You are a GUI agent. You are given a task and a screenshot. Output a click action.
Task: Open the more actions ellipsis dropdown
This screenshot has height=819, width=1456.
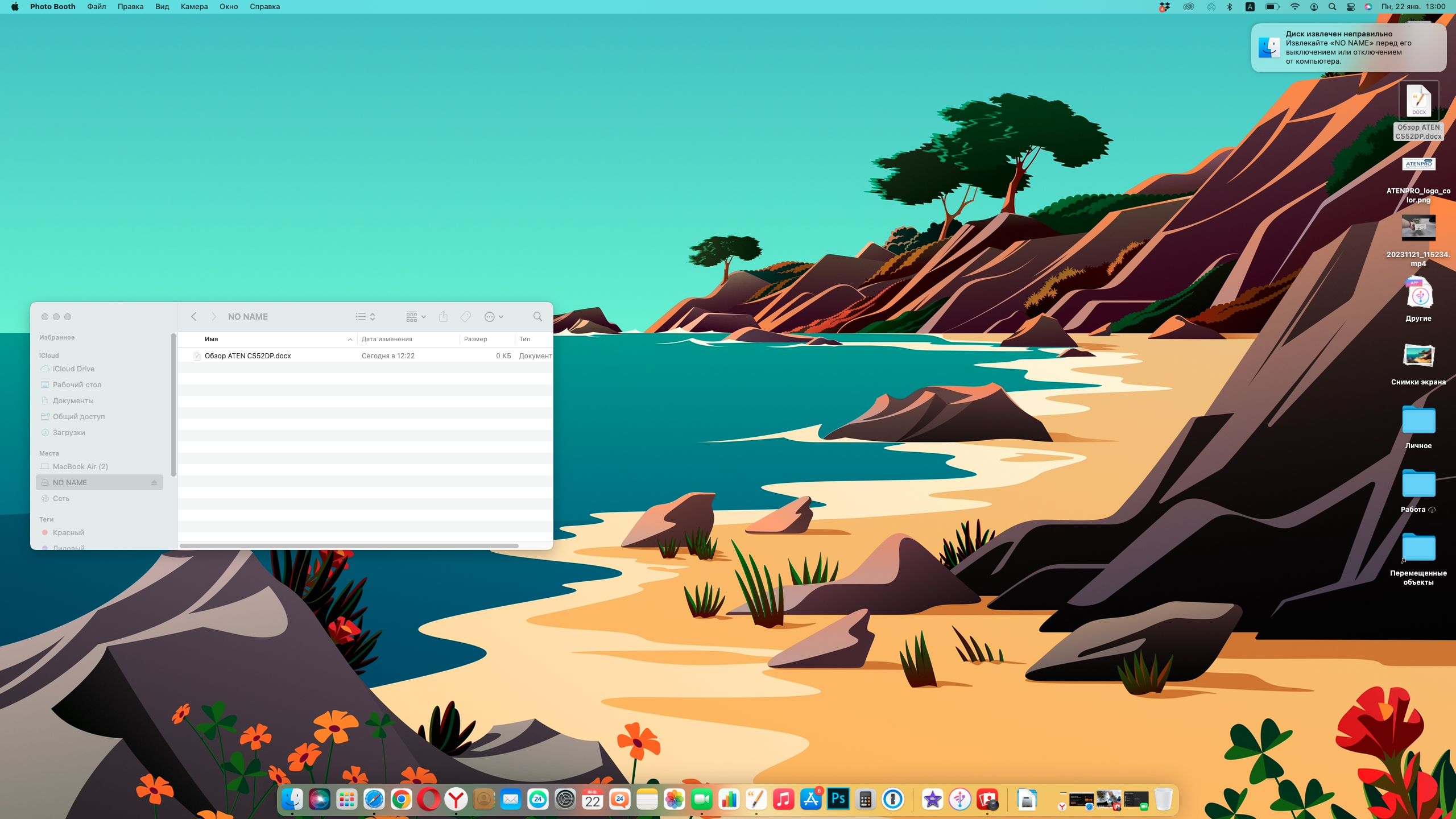click(494, 317)
